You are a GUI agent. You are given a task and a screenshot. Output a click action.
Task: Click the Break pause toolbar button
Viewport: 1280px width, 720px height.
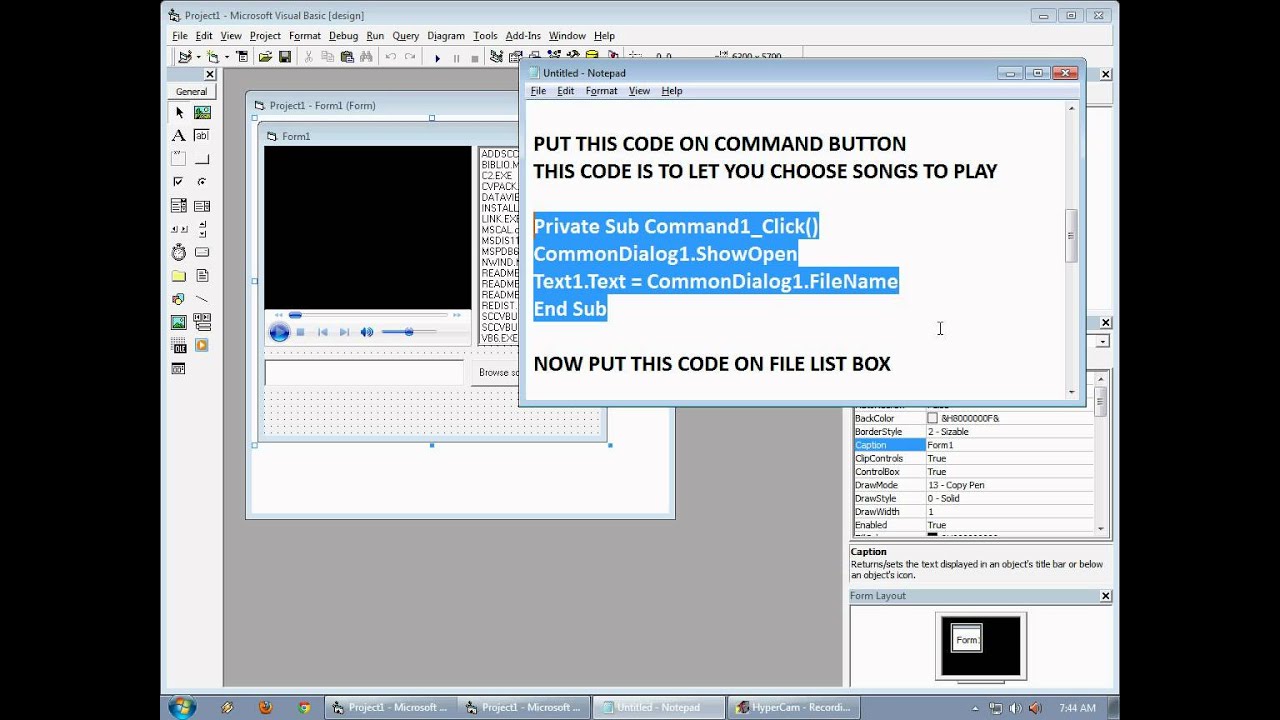(x=456, y=58)
